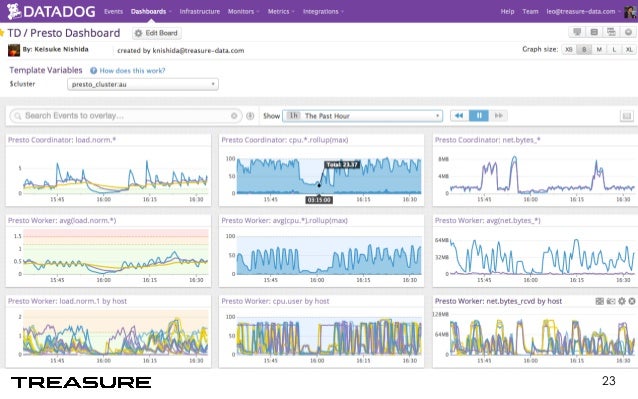638x399 pixels.
Task: Open the 'Presto Coordinator: cpu.*.rollup(max)' graph title
Action: tap(285, 140)
